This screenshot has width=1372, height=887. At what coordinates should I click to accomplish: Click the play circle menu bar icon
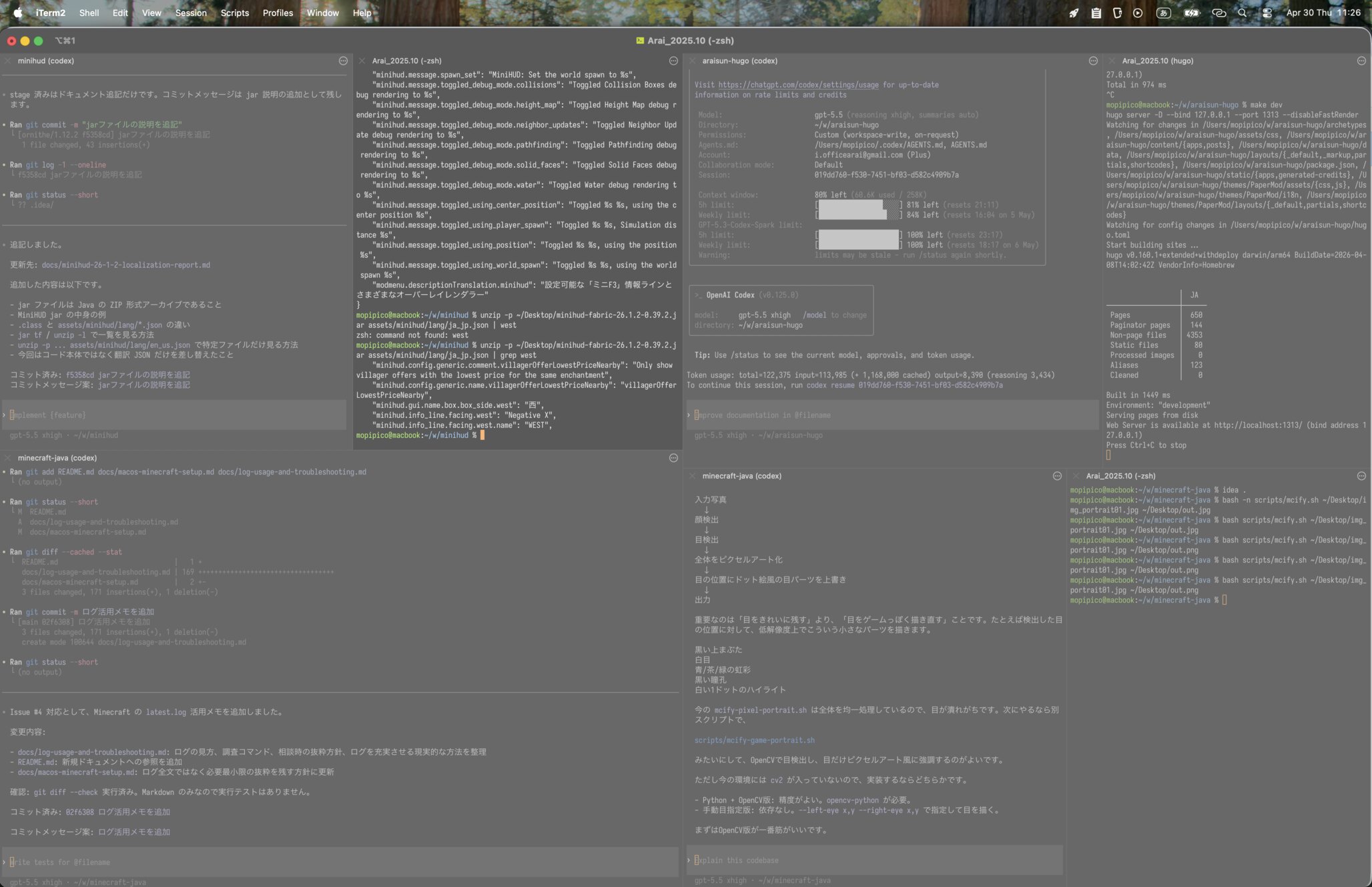[1138, 13]
